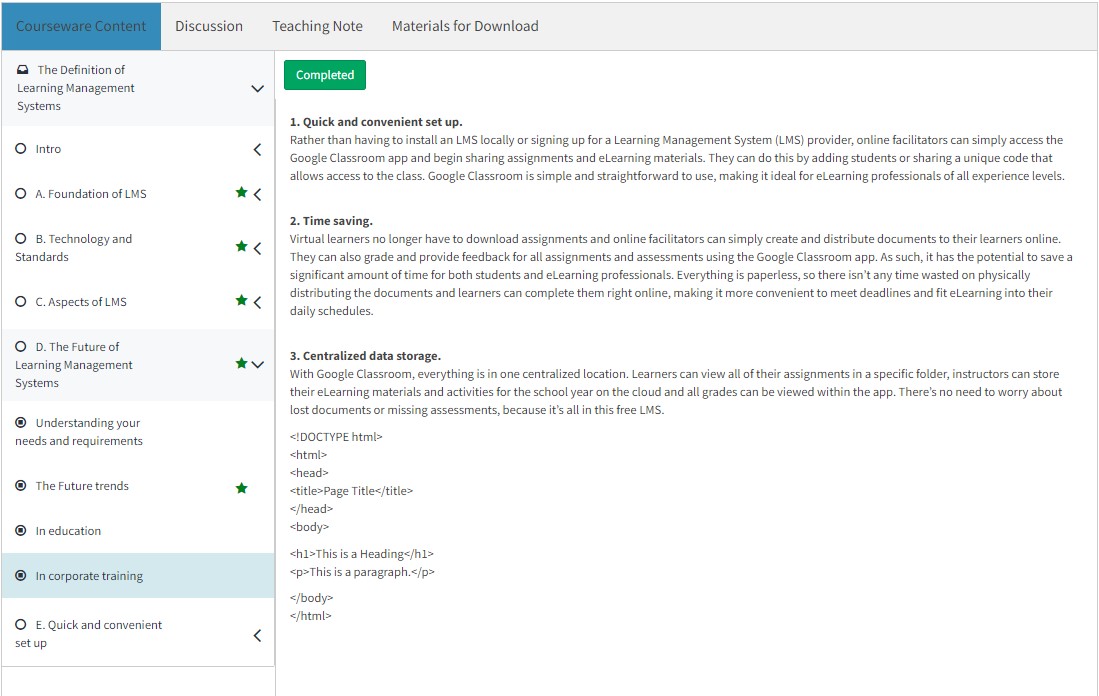The image size is (1099, 696).
Task: Open the Materials for Download tab
Action: click(x=465, y=26)
